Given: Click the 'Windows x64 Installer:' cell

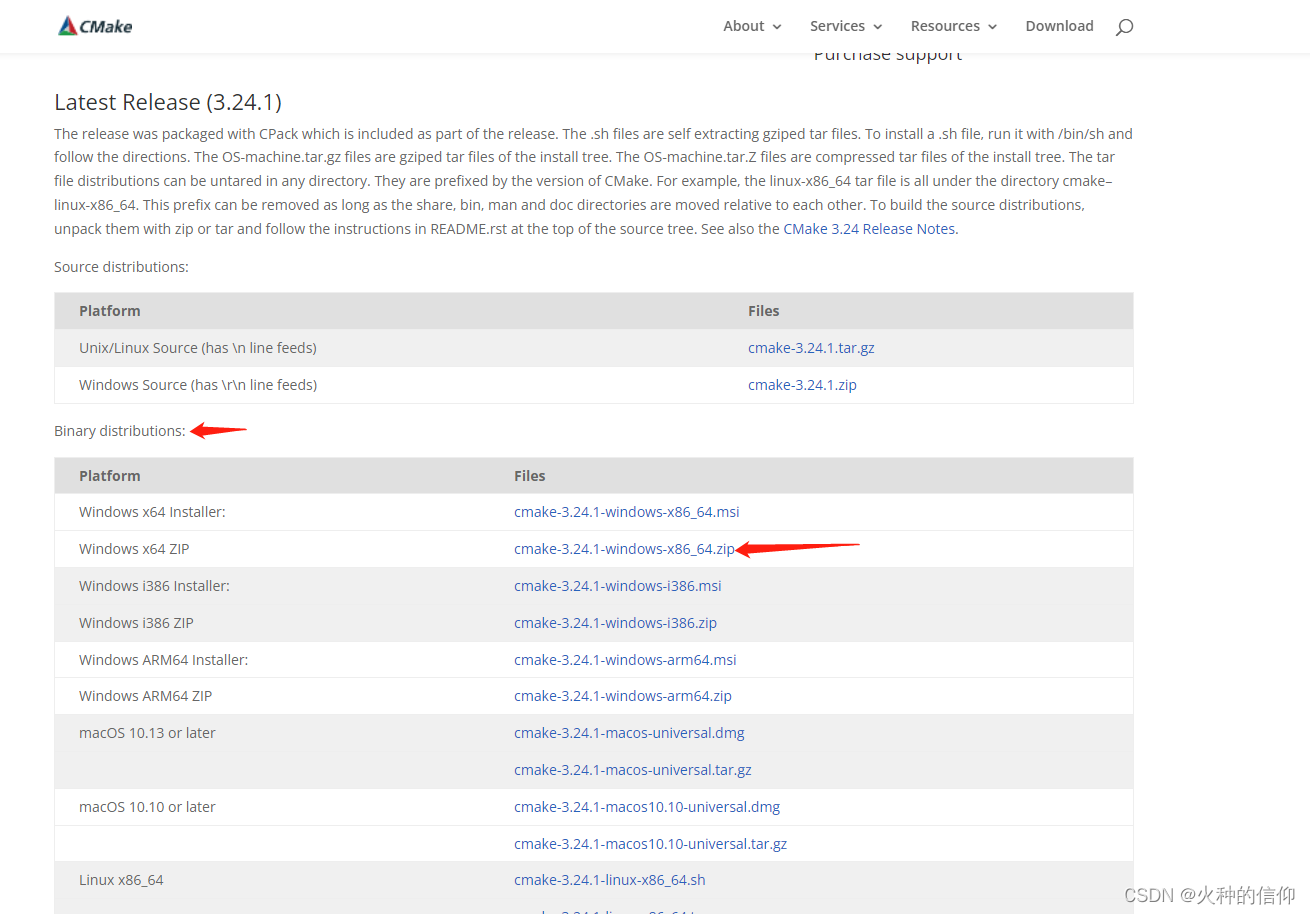Looking at the screenshot, I should click(152, 512).
